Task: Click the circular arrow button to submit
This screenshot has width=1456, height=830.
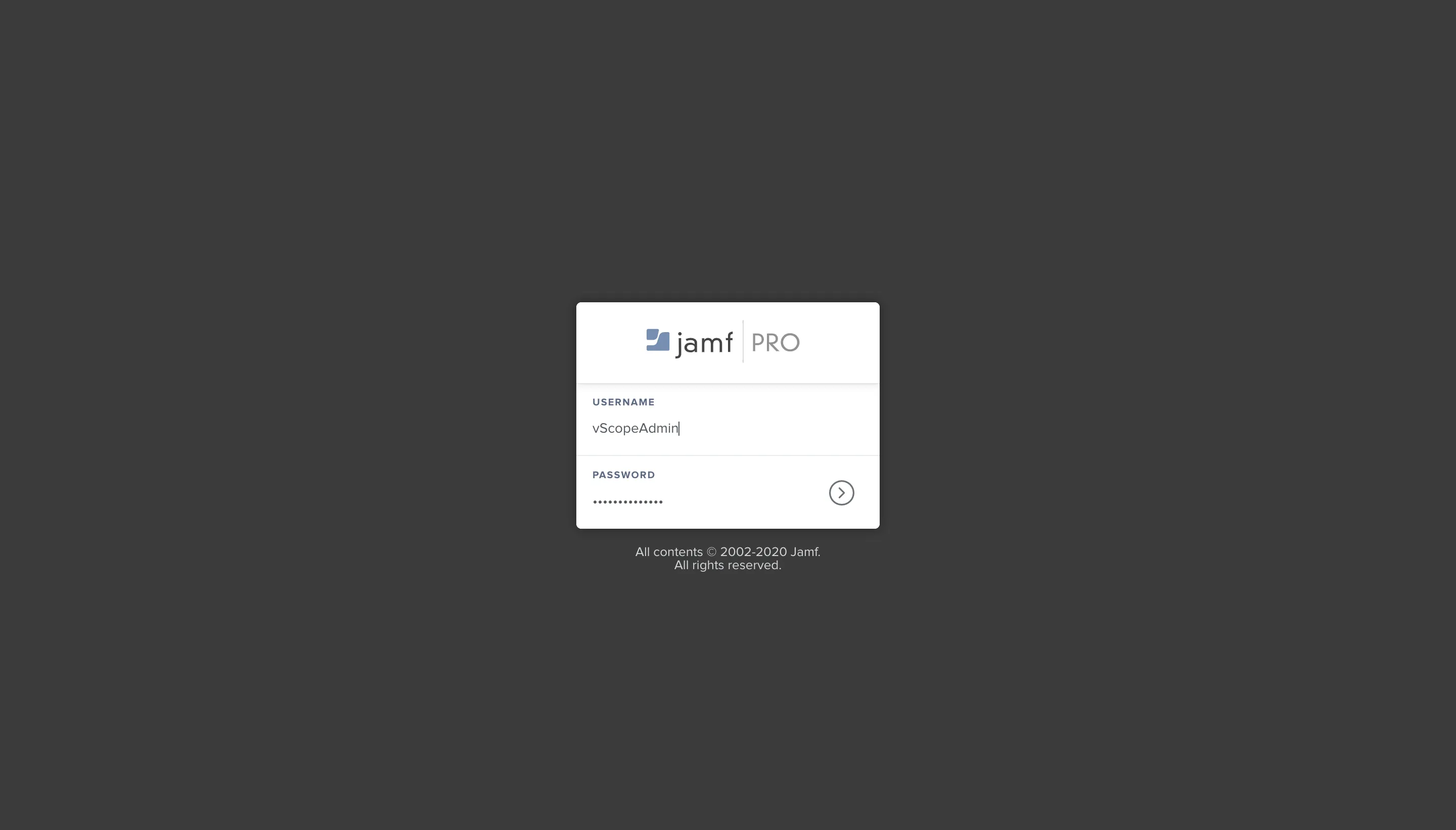Action: 841,492
